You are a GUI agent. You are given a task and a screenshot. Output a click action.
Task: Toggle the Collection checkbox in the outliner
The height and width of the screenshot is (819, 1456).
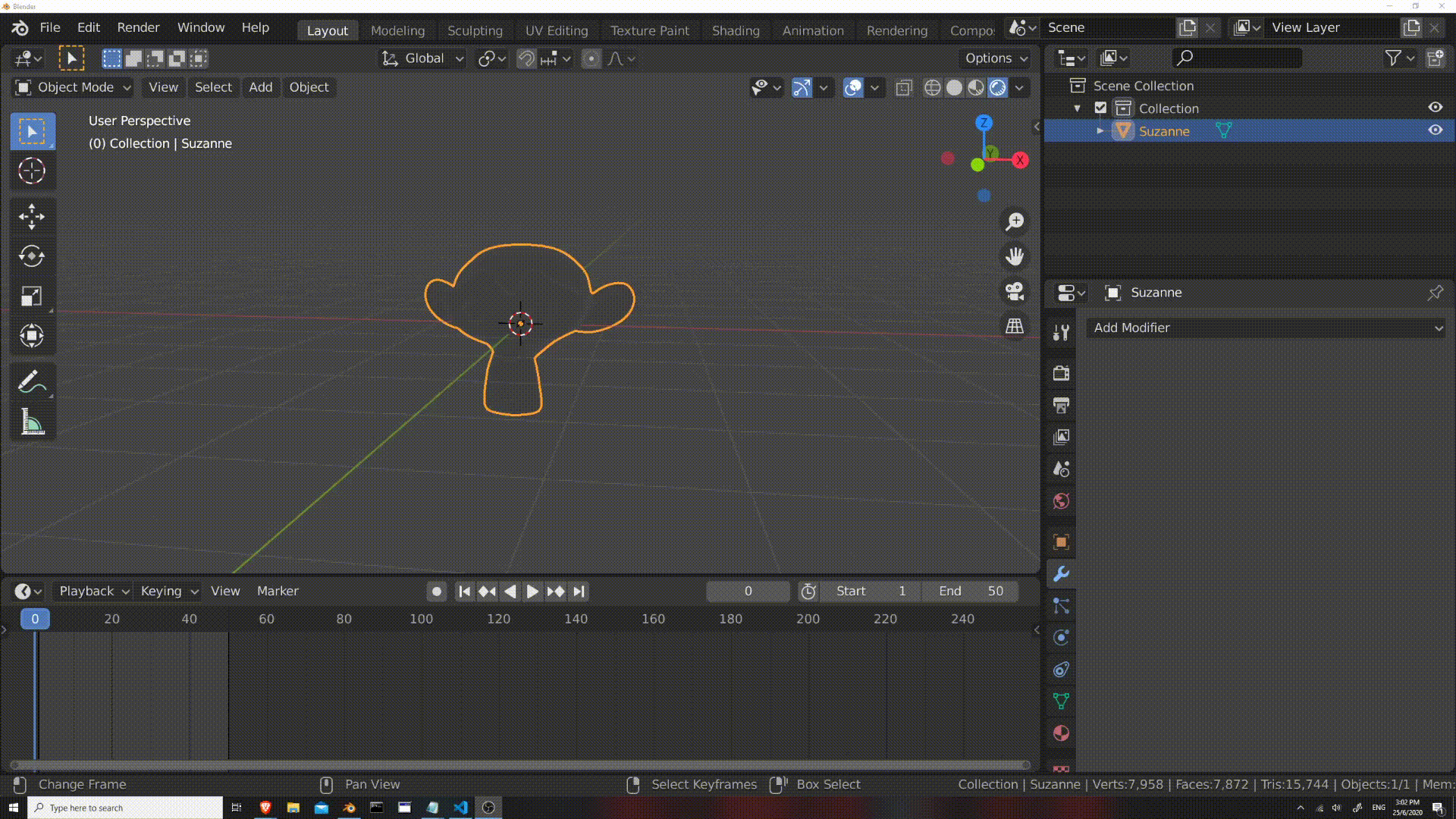tap(1101, 108)
